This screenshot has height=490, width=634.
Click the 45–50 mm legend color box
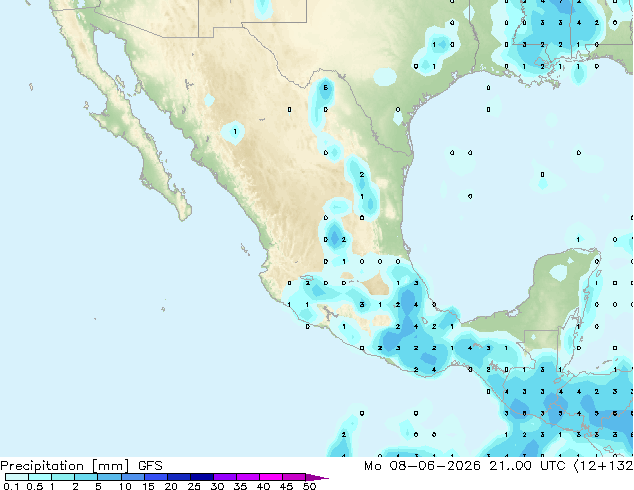(294, 477)
